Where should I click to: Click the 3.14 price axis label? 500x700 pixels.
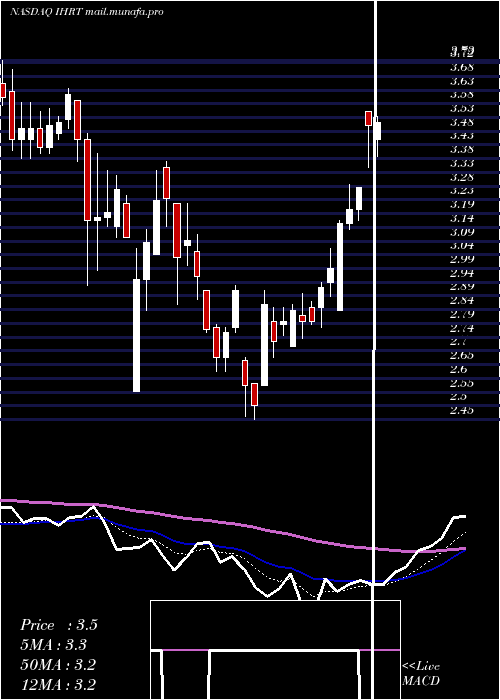click(x=462, y=218)
